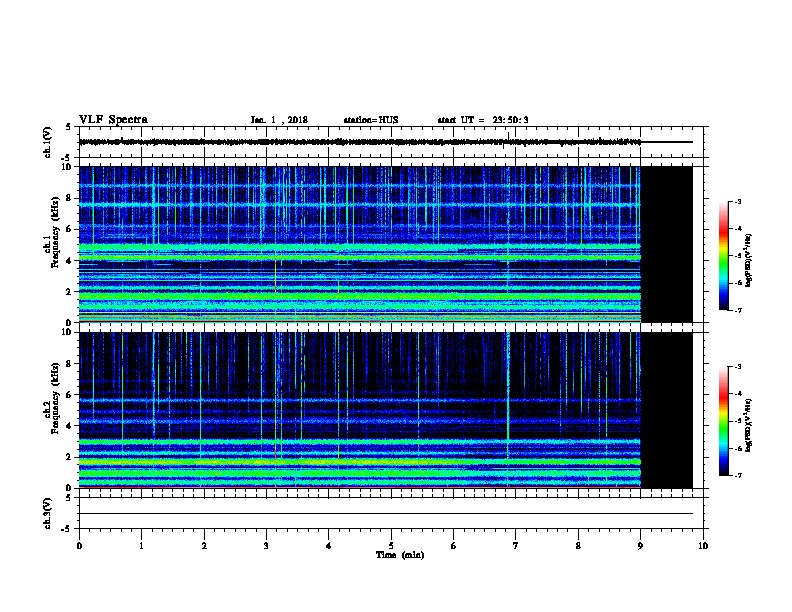Click time axis tick label 5
The image size is (792, 612).
tap(391, 545)
